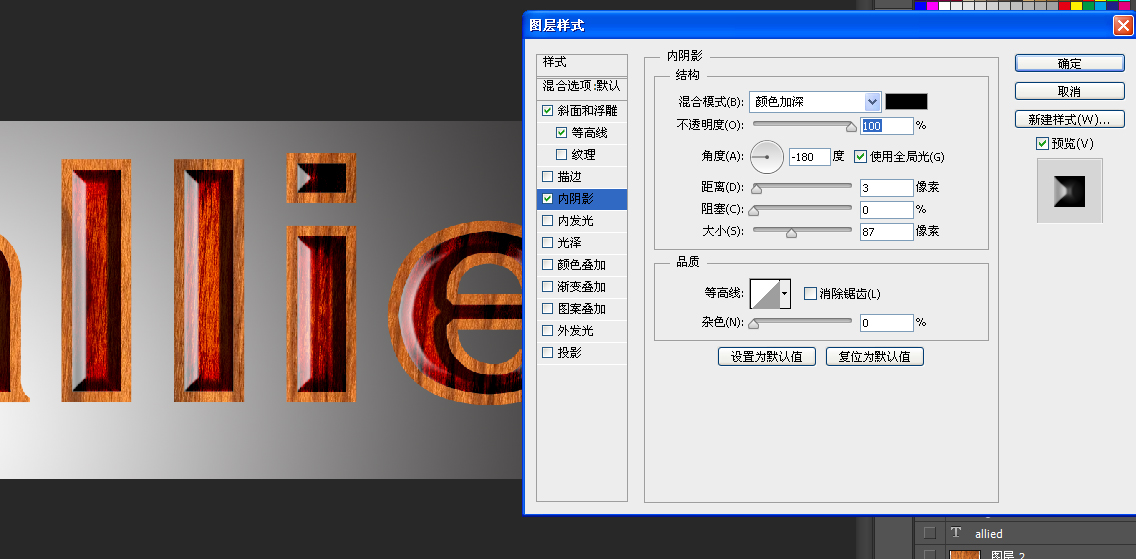Uncheck 斜面和浮雕 checkbox
Image resolution: width=1136 pixels, height=559 pixels.
click(548, 111)
